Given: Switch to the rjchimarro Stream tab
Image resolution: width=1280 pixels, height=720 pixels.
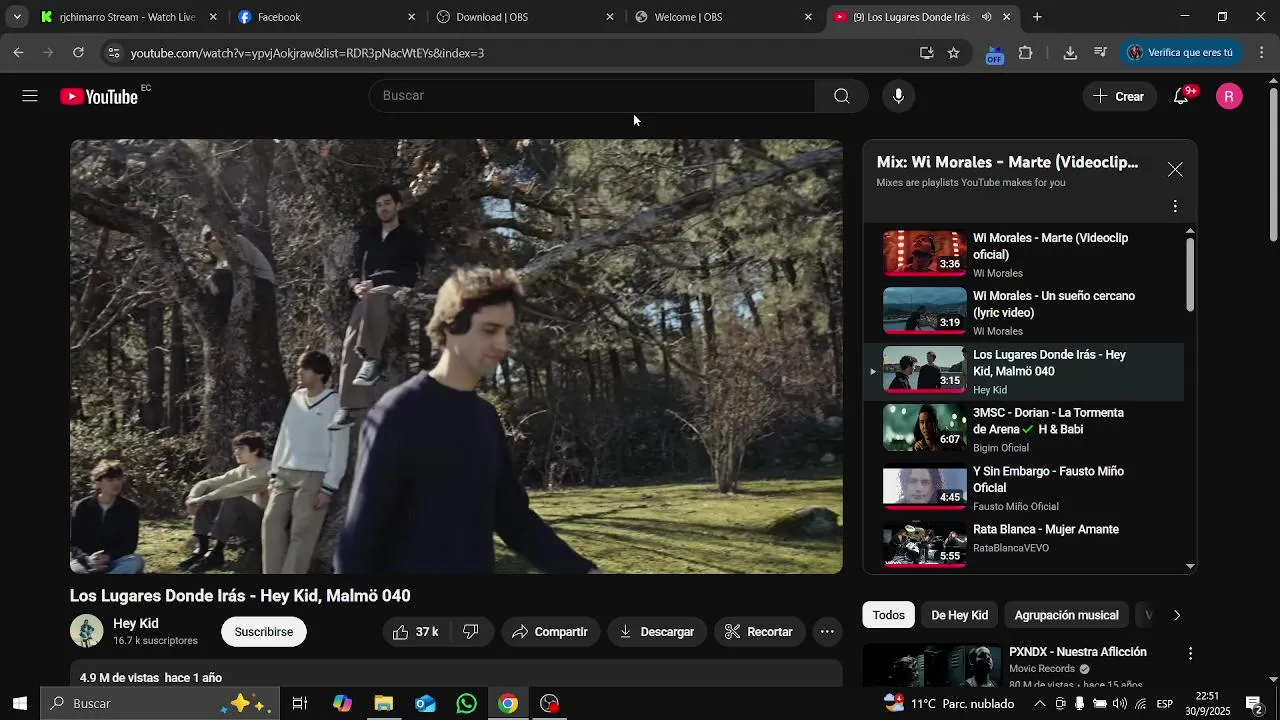Looking at the screenshot, I should 128,17.
